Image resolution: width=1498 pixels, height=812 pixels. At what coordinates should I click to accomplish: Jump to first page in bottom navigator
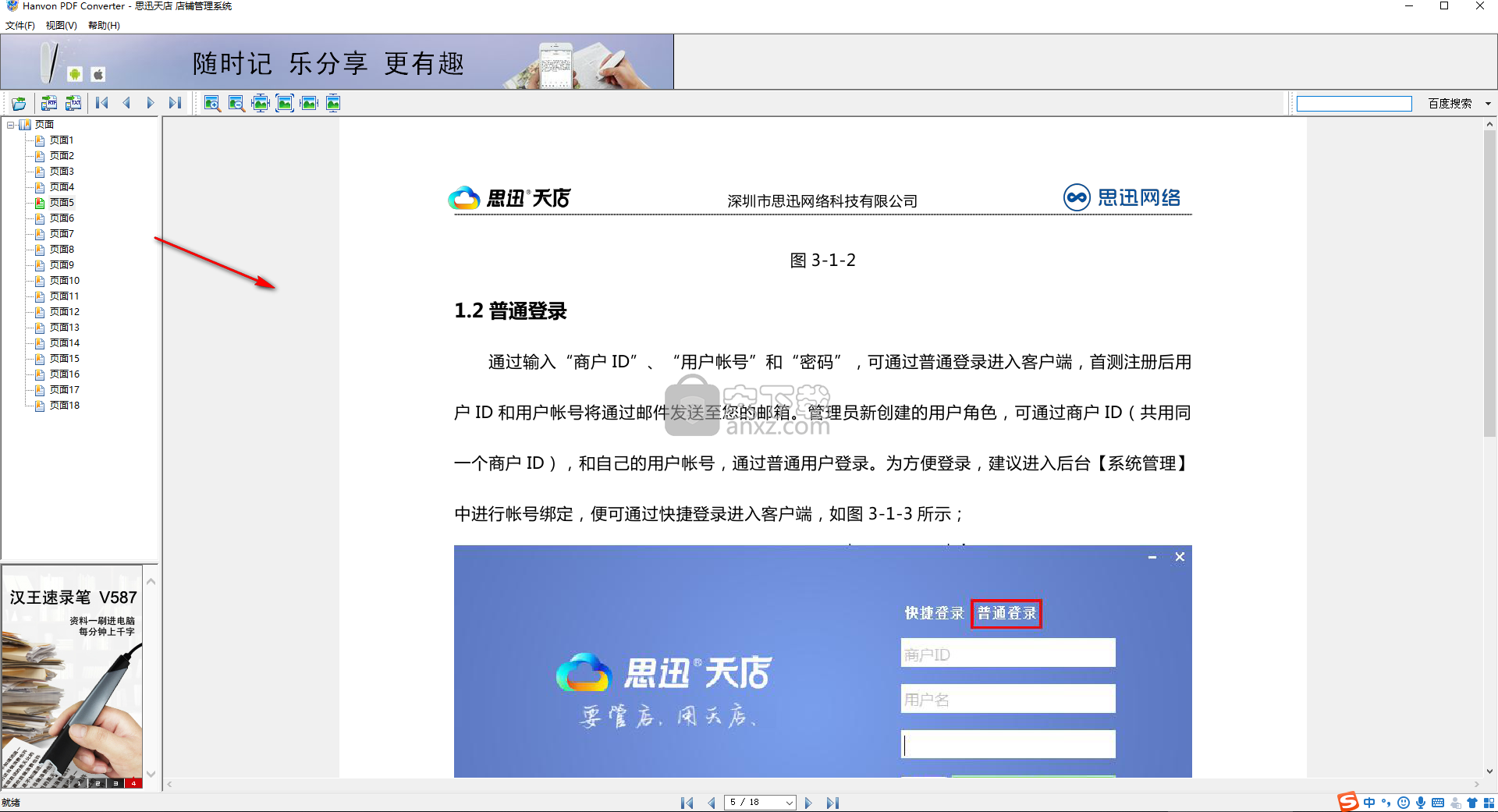(x=687, y=803)
